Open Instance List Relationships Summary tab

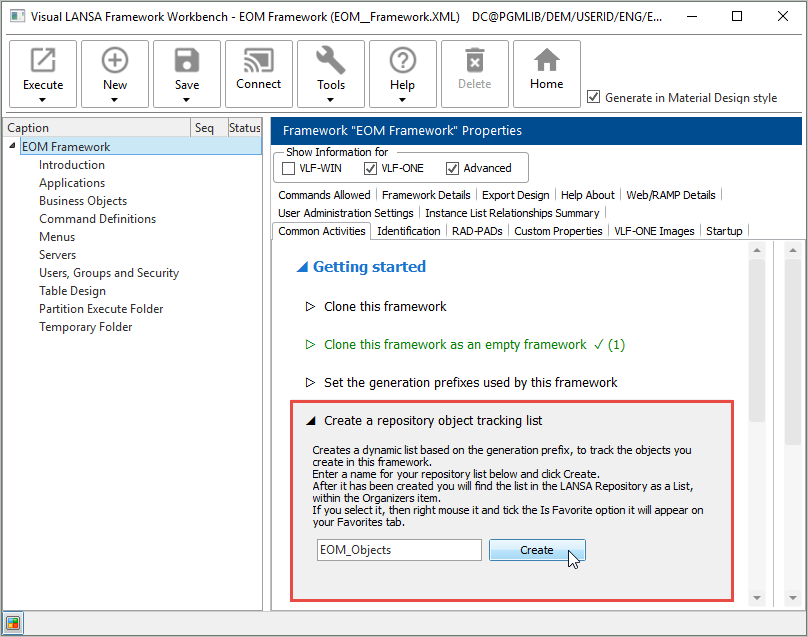click(512, 213)
